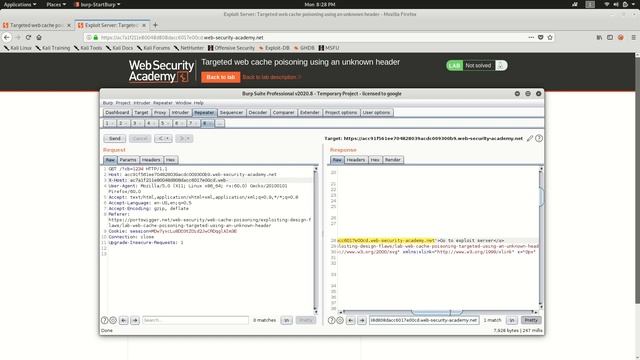
Task: Reload the Exploit Server page in Firefox
Action: click(x=28, y=37)
